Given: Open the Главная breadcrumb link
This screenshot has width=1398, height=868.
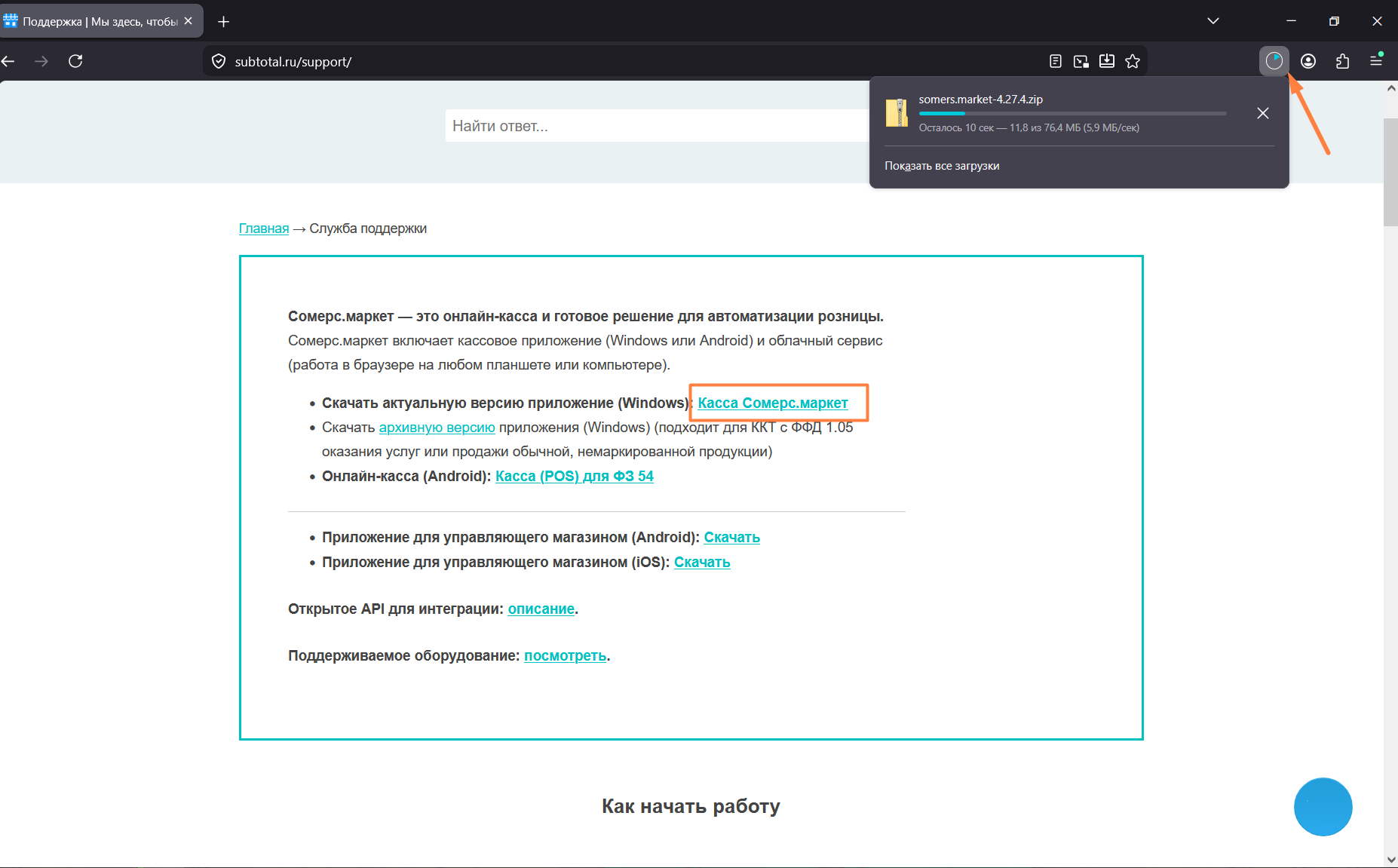Looking at the screenshot, I should (264, 229).
